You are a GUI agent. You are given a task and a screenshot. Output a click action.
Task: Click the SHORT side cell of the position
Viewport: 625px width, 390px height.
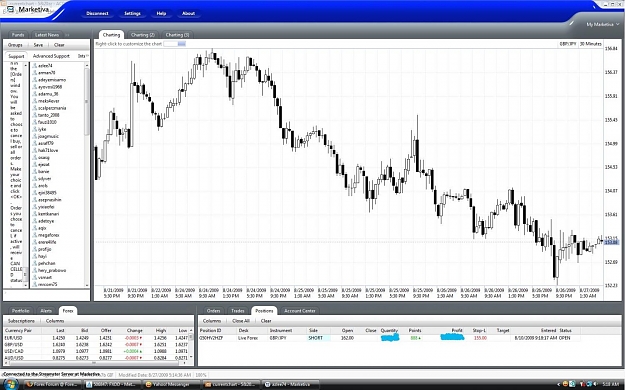click(x=318, y=338)
